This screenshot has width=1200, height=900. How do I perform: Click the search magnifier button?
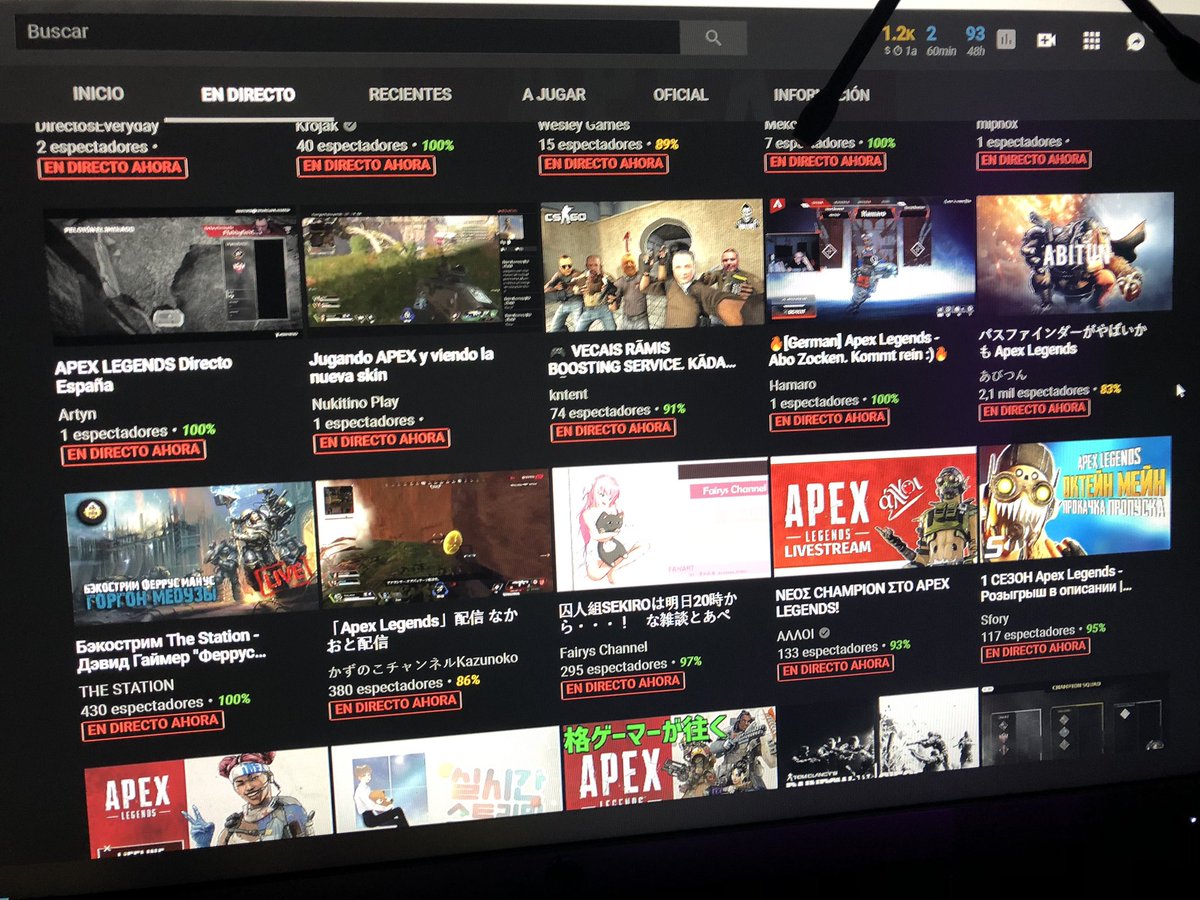[713, 38]
